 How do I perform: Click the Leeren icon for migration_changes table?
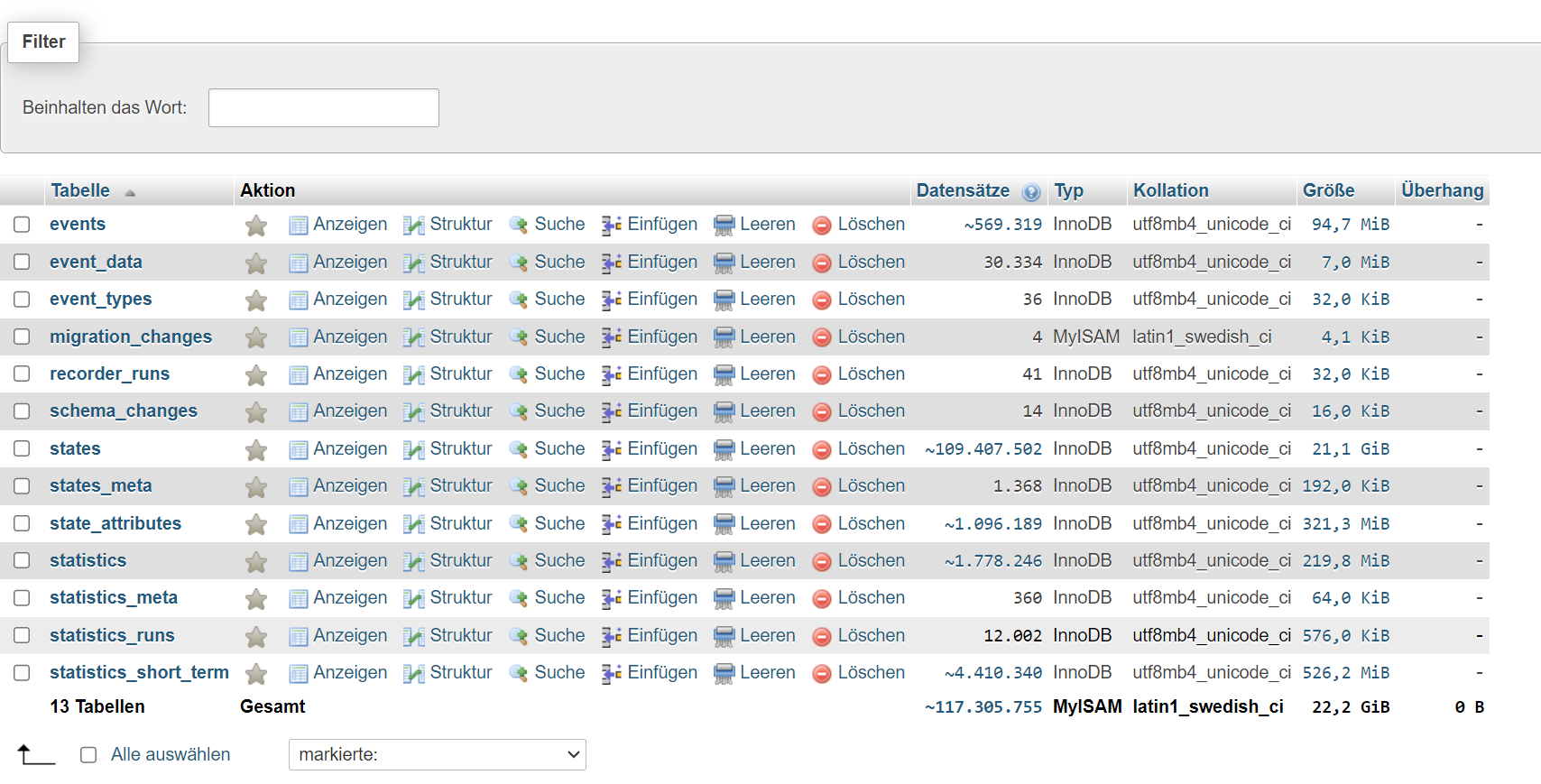(724, 338)
